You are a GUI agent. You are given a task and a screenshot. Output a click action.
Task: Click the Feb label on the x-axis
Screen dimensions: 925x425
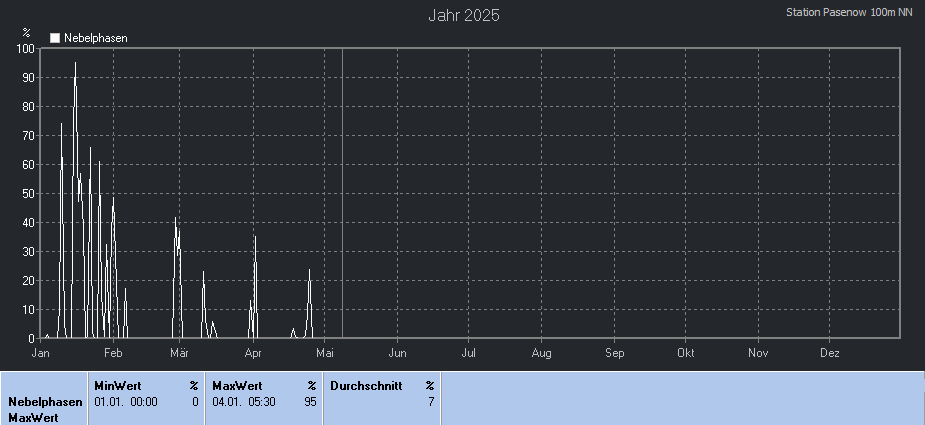(113, 354)
